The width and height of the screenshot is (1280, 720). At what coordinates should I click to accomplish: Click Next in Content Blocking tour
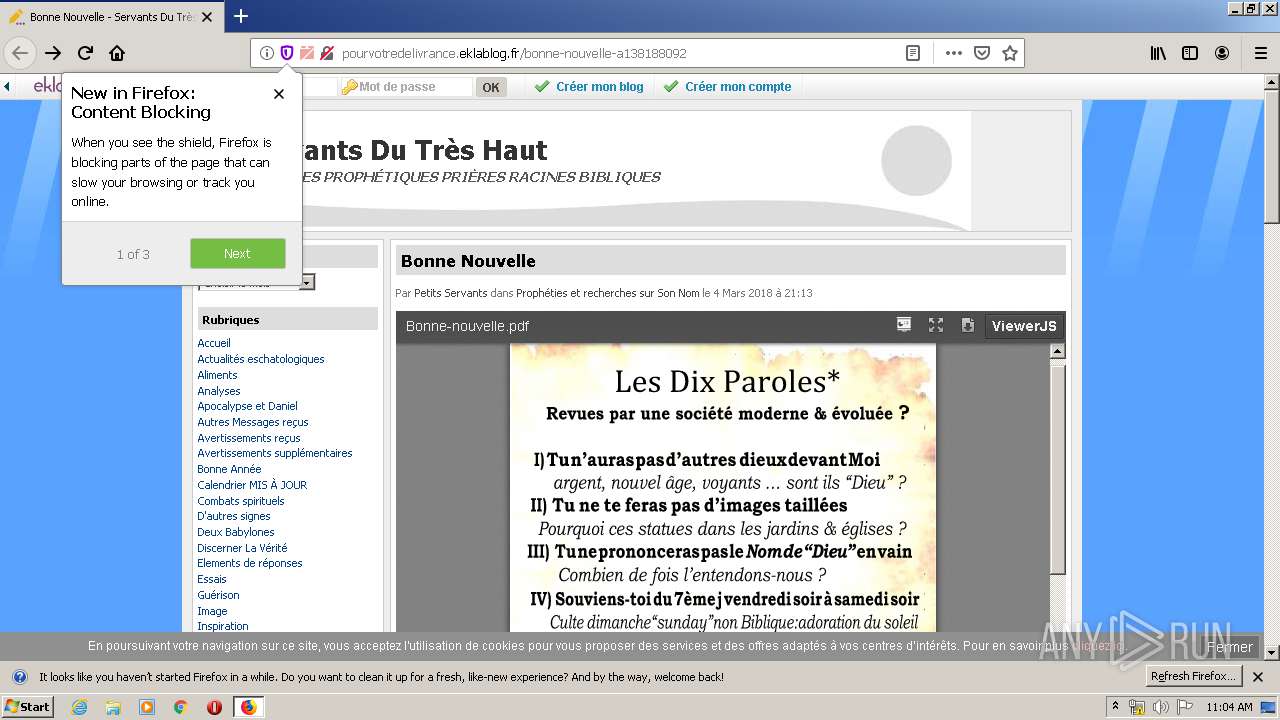pos(237,253)
